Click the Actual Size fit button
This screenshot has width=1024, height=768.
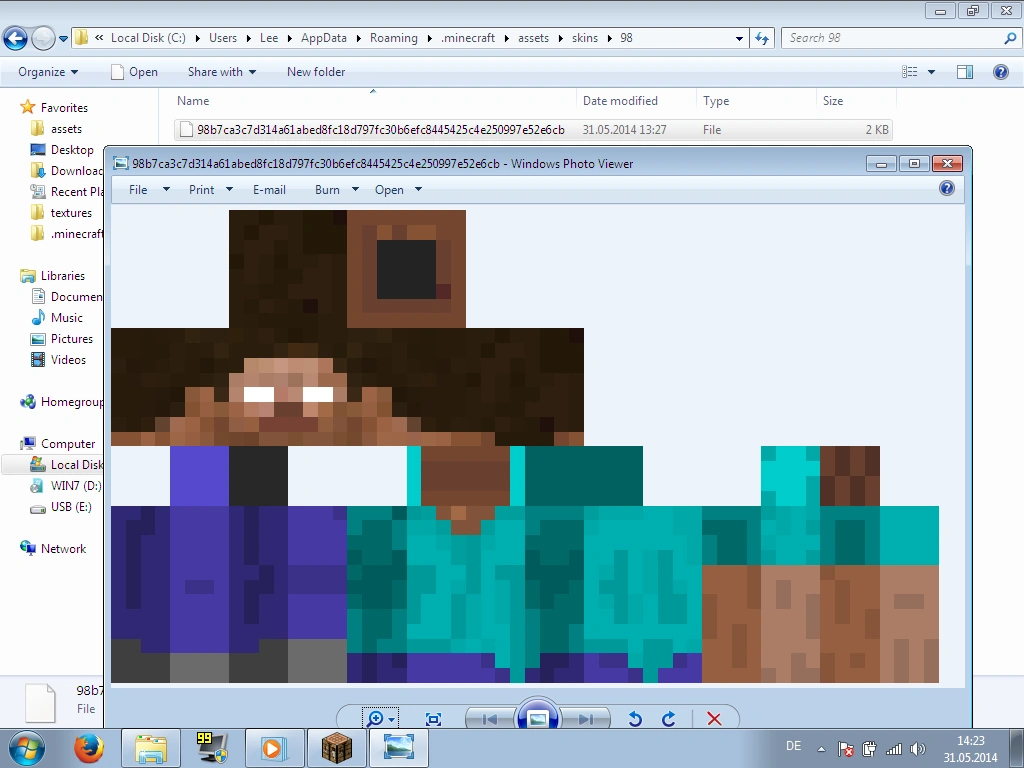point(433,719)
